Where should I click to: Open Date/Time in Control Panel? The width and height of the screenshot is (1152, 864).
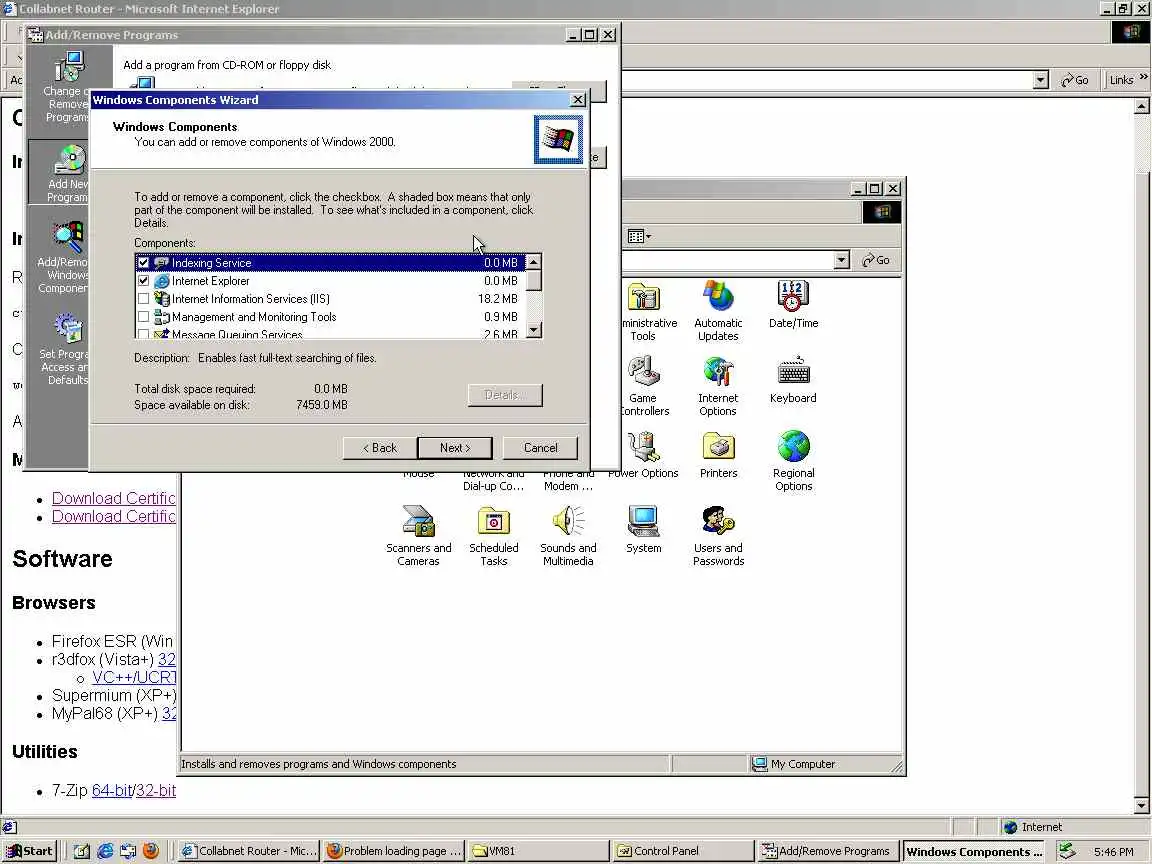(x=793, y=304)
